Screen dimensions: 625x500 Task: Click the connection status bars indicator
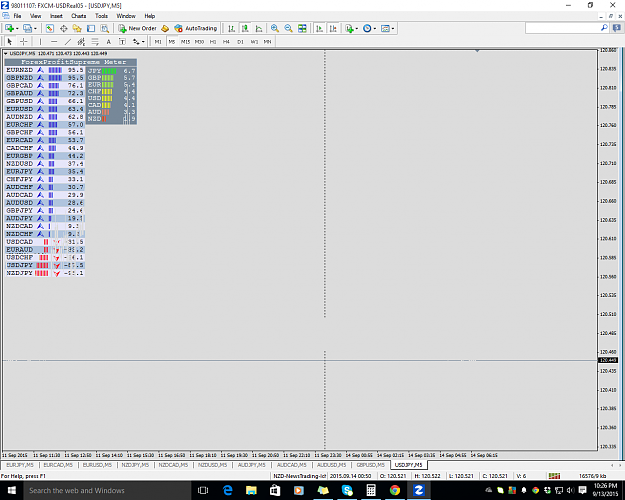click(554, 476)
